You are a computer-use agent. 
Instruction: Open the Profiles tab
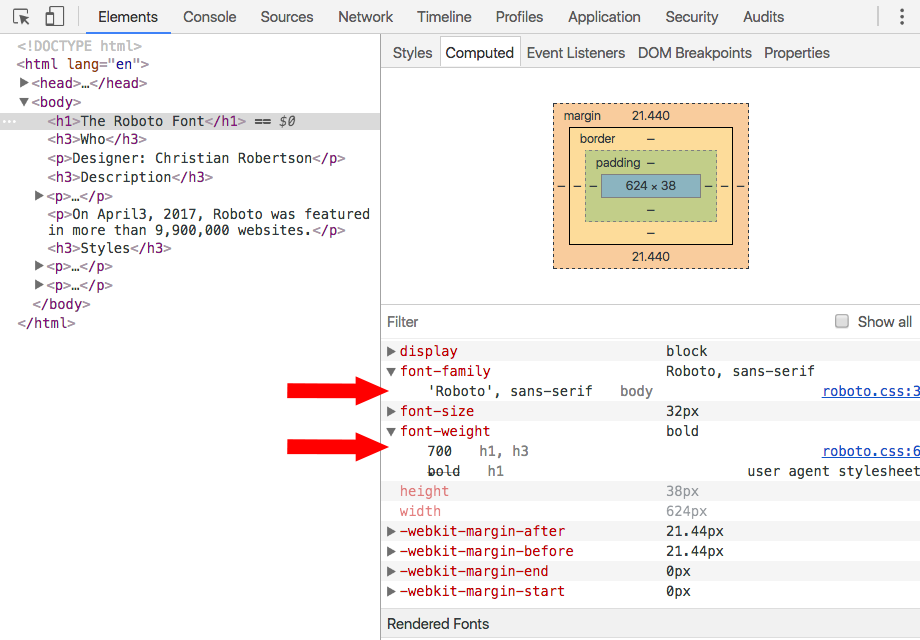[x=519, y=17]
